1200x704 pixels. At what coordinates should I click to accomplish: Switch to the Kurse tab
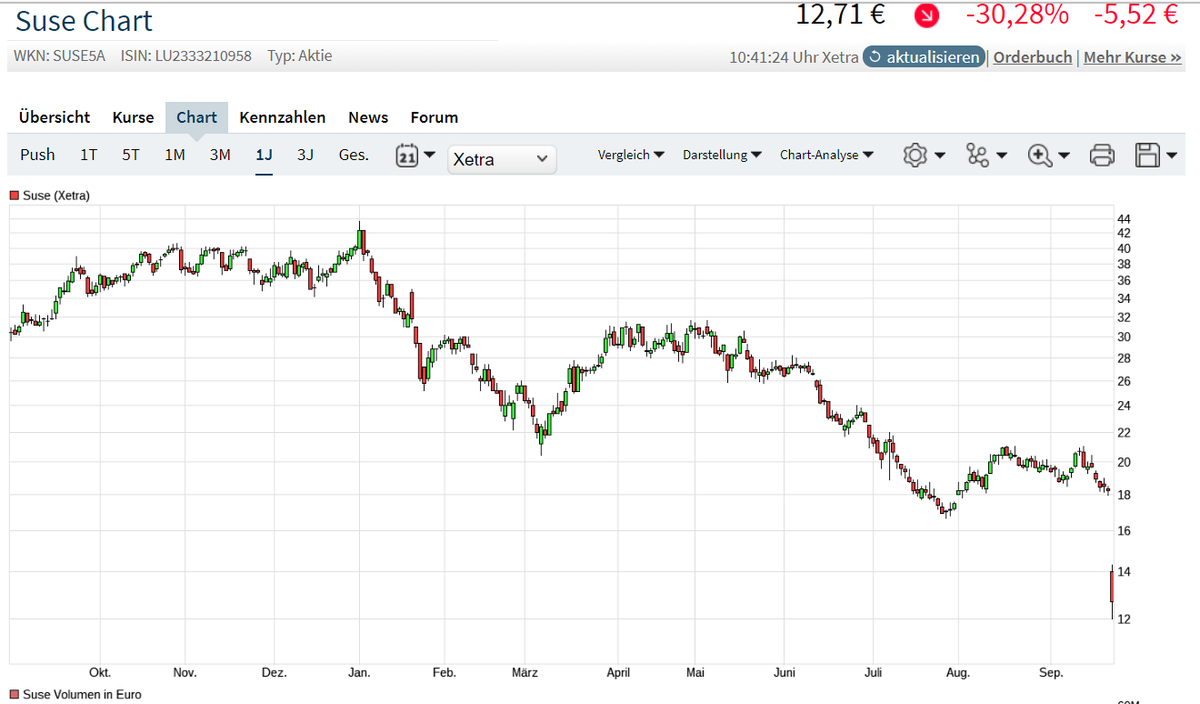coord(133,117)
